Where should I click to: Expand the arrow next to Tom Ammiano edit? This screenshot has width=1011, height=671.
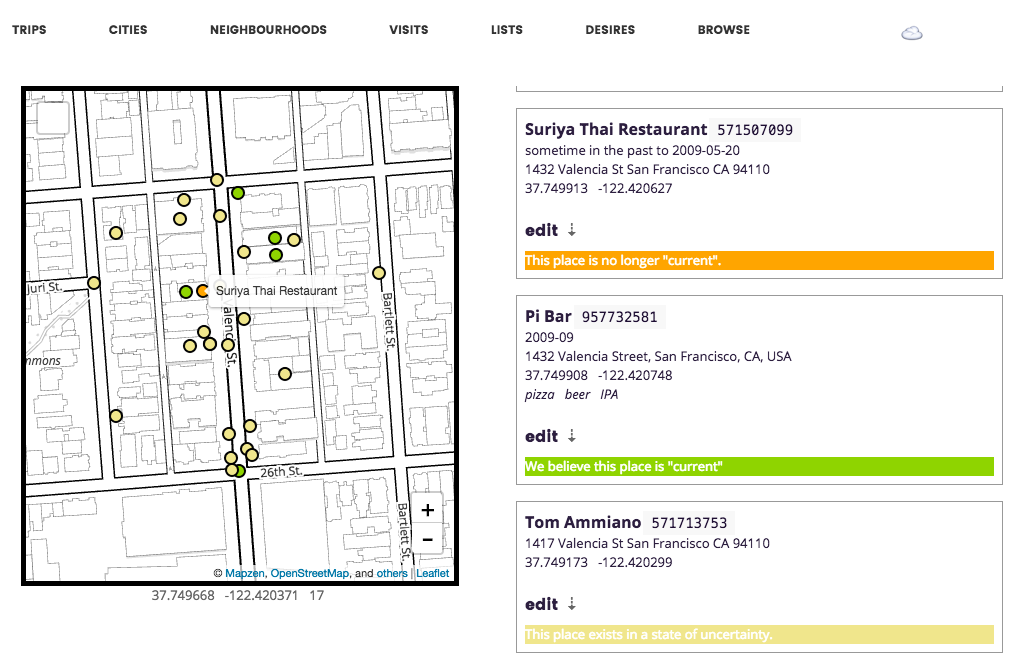pyautogui.click(x=572, y=604)
